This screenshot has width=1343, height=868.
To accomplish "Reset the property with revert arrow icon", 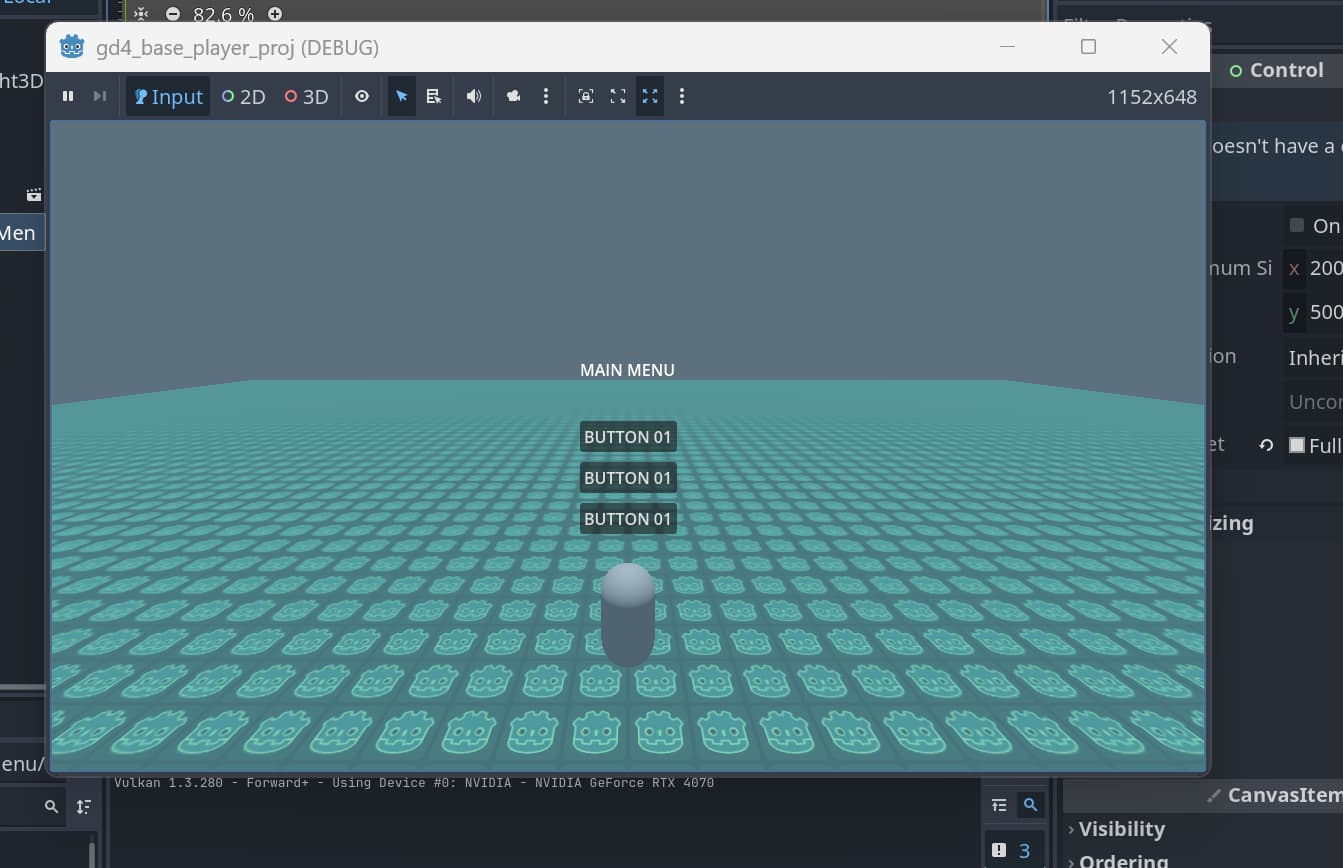I will click(1266, 445).
